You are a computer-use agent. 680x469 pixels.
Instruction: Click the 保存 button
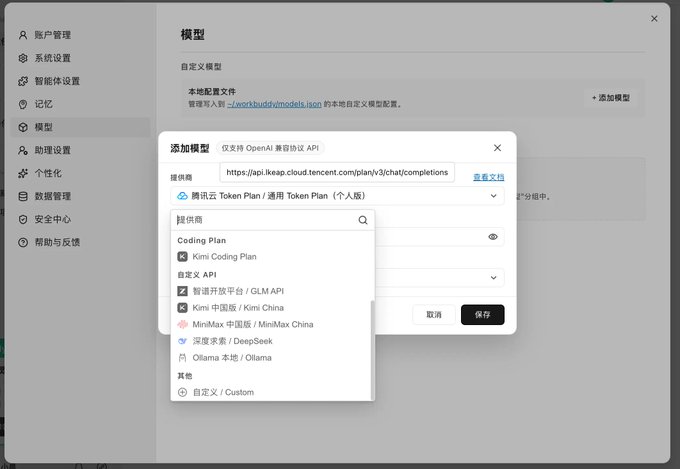[x=483, y=315]
